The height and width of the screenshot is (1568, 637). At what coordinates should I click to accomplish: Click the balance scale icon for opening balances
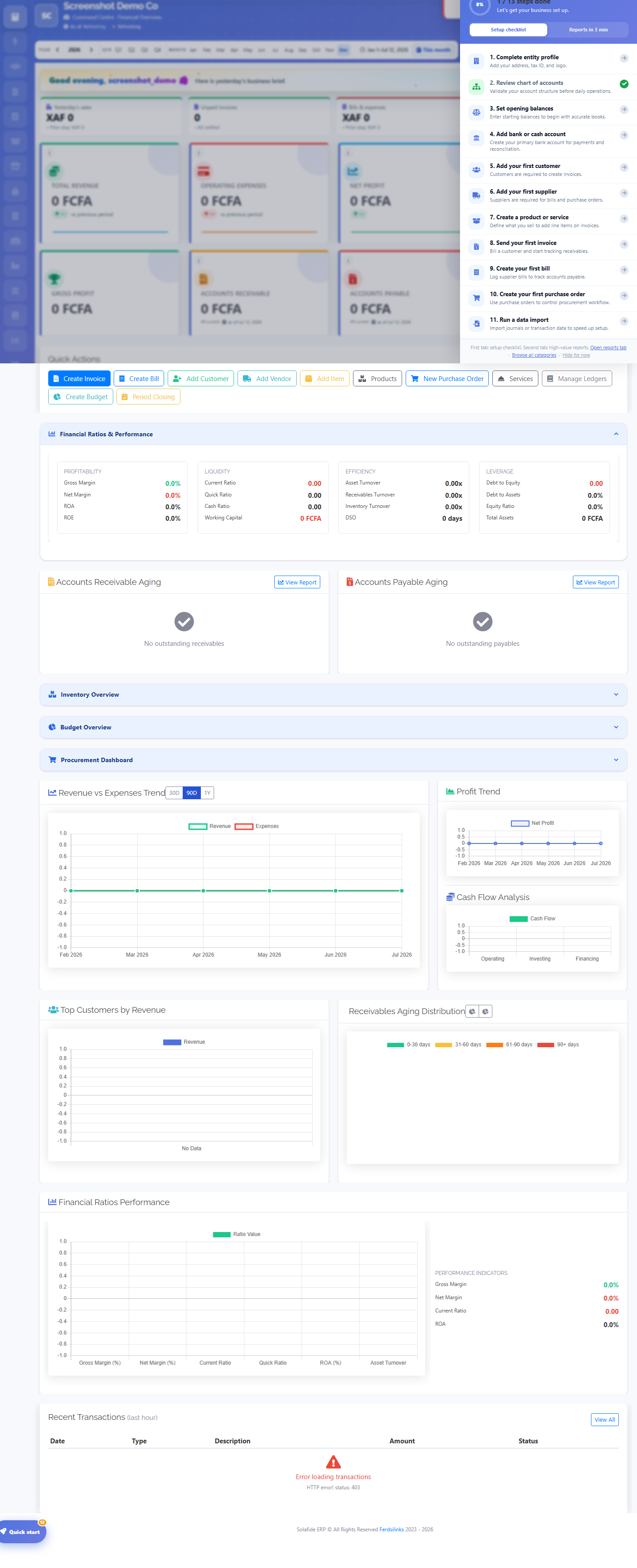click(476, 112)
